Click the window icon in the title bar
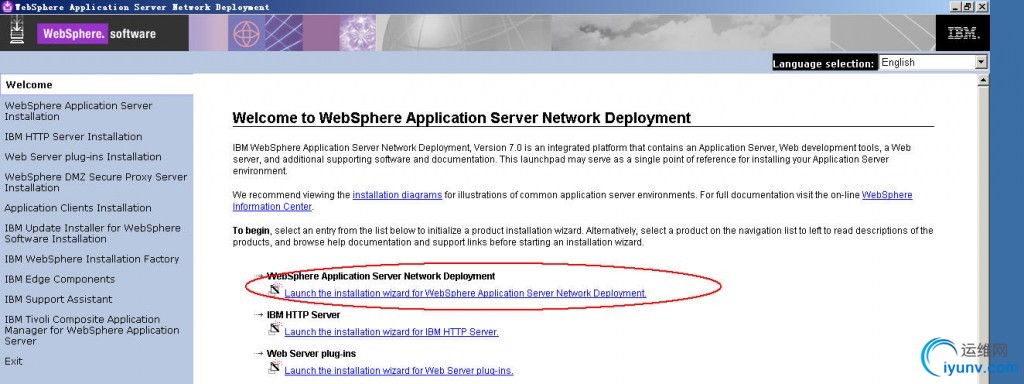This screenshot has height=384, width=1024. point(8,7)
